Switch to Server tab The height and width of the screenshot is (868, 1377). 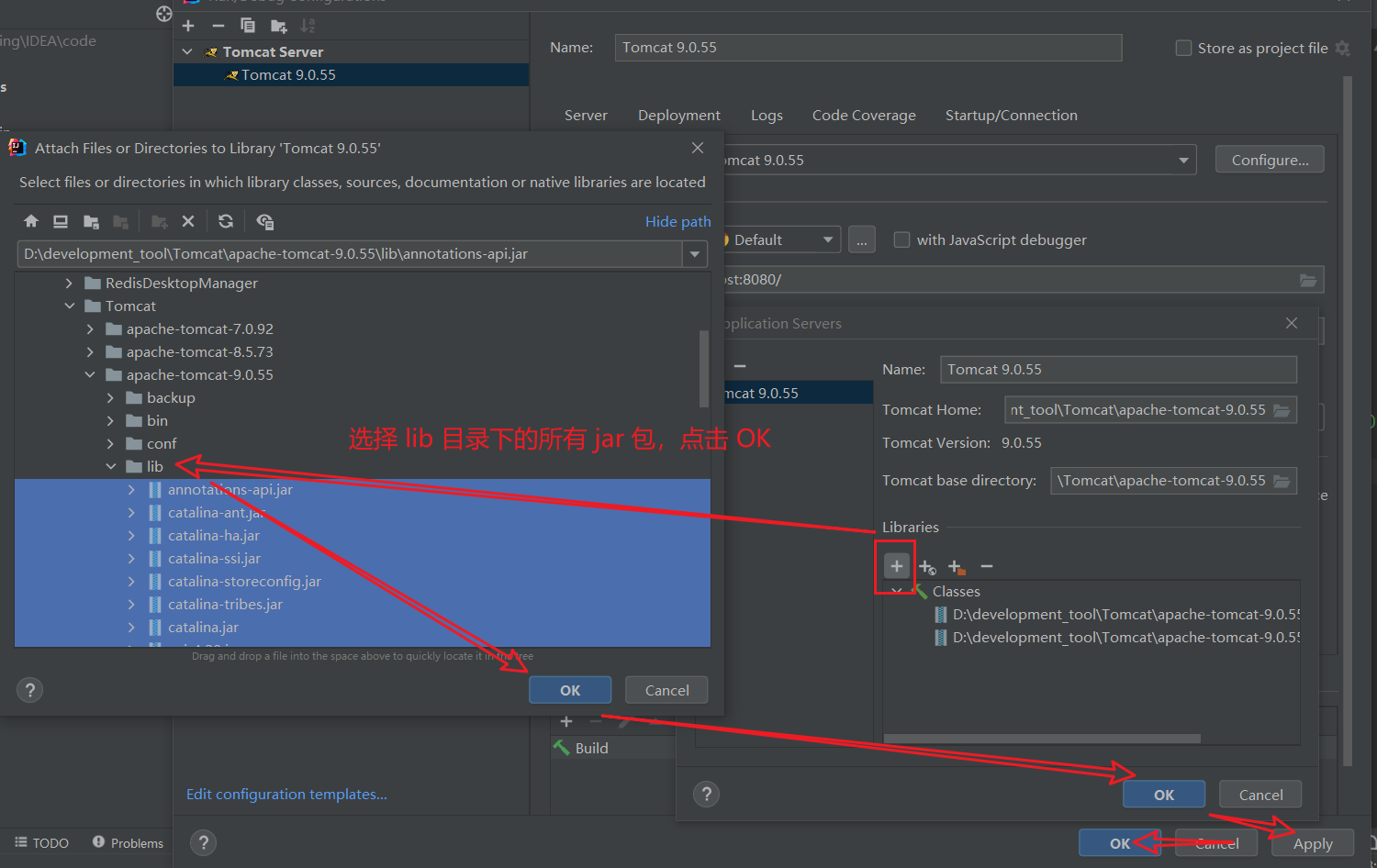click(586, 116)
